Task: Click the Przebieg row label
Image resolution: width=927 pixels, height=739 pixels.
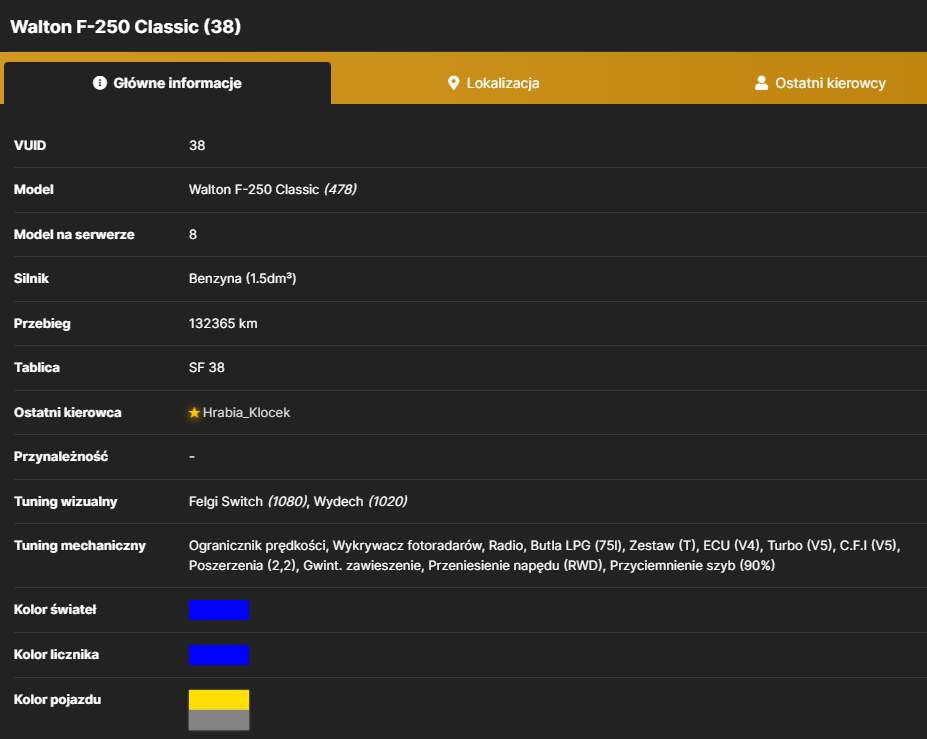Action: pos(42,323)
